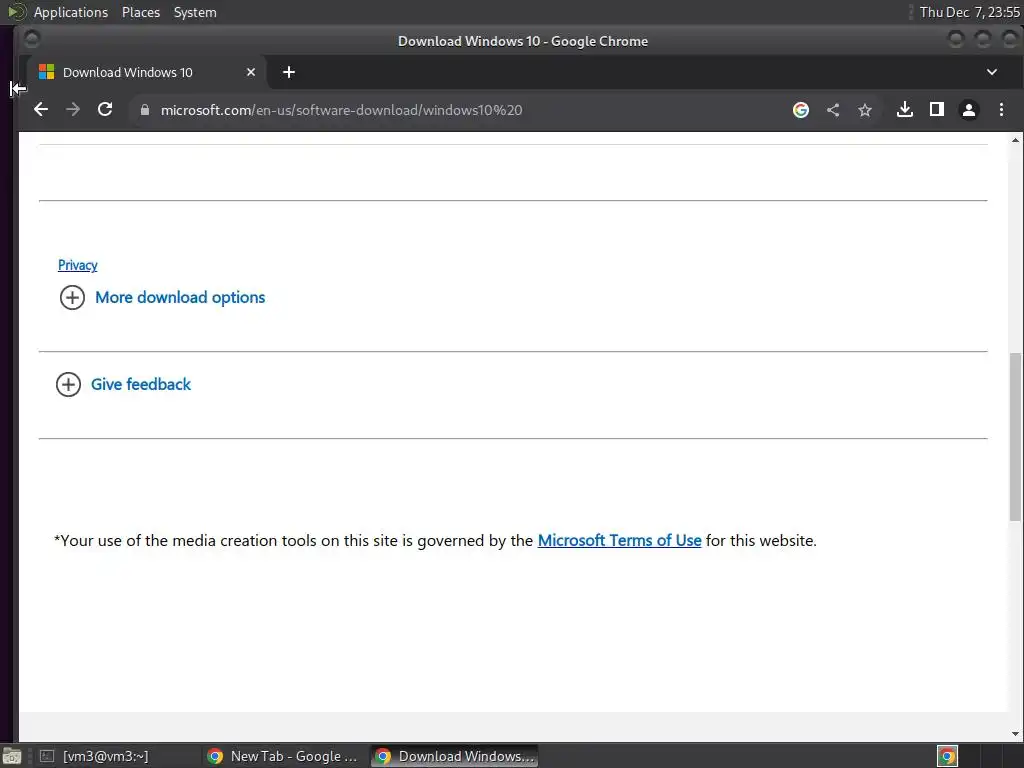Click the forward navigation arrow
Image resolution: width=1024 pixels, height=768 pixels.
pyautogui.click(x=73, y=110)
